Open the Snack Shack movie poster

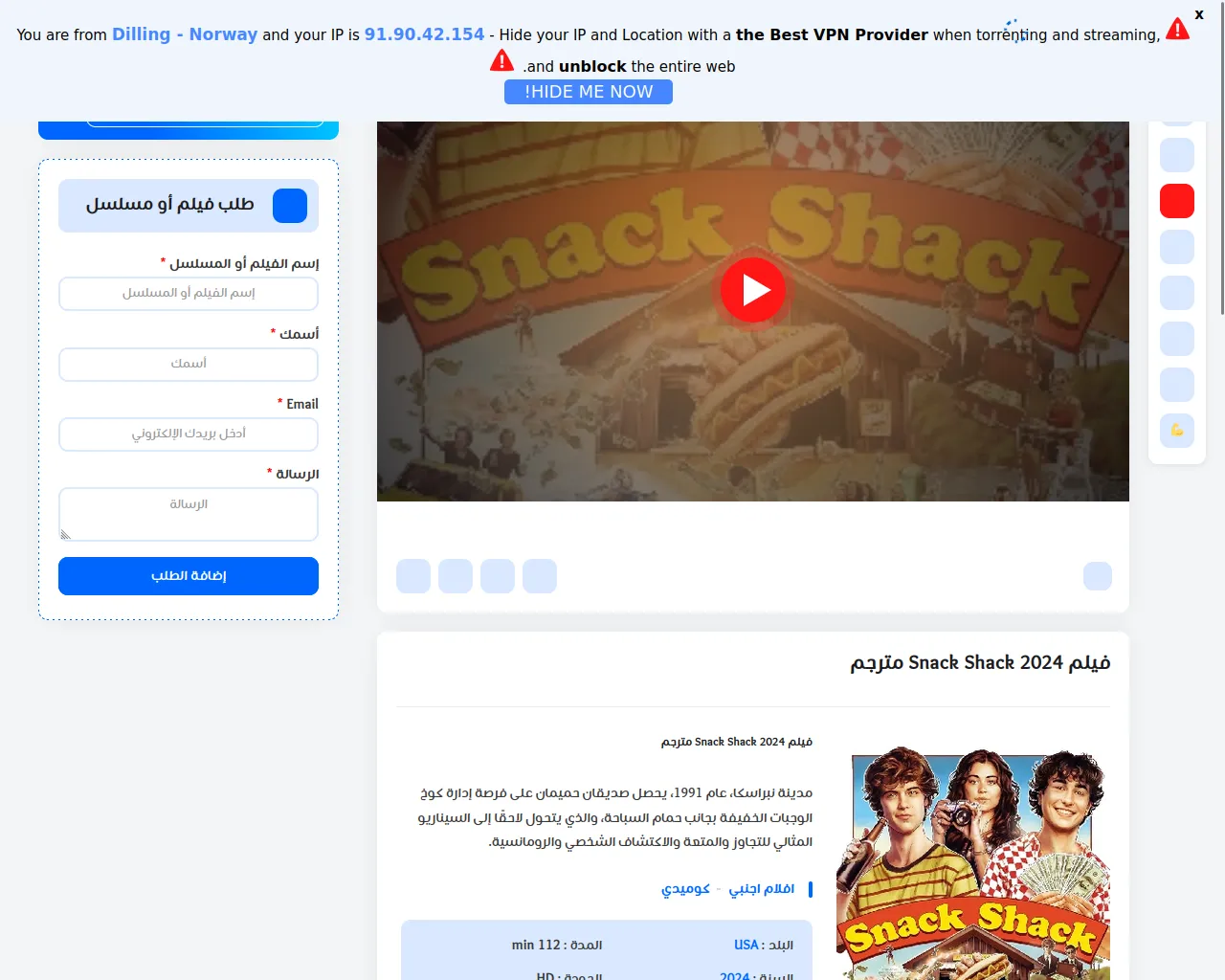click(x=973, y=863)
